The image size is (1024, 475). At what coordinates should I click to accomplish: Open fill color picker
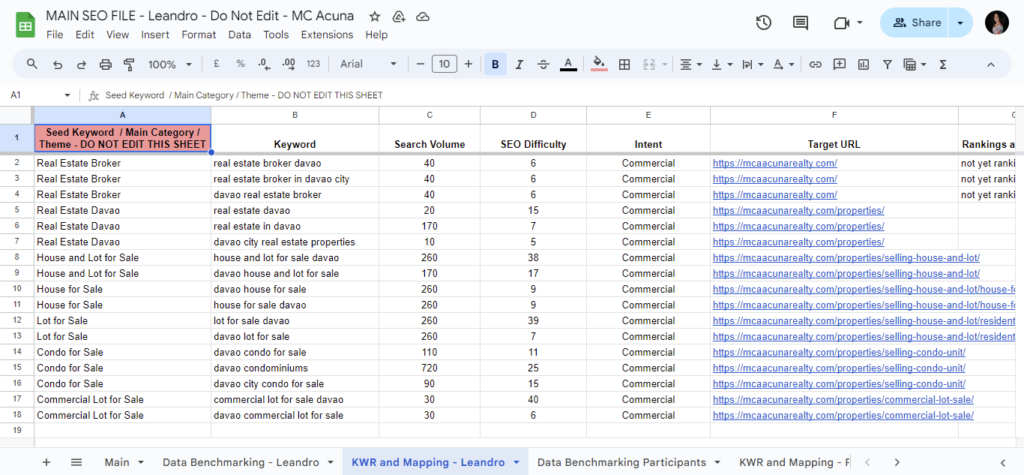[x=599, y=64]
